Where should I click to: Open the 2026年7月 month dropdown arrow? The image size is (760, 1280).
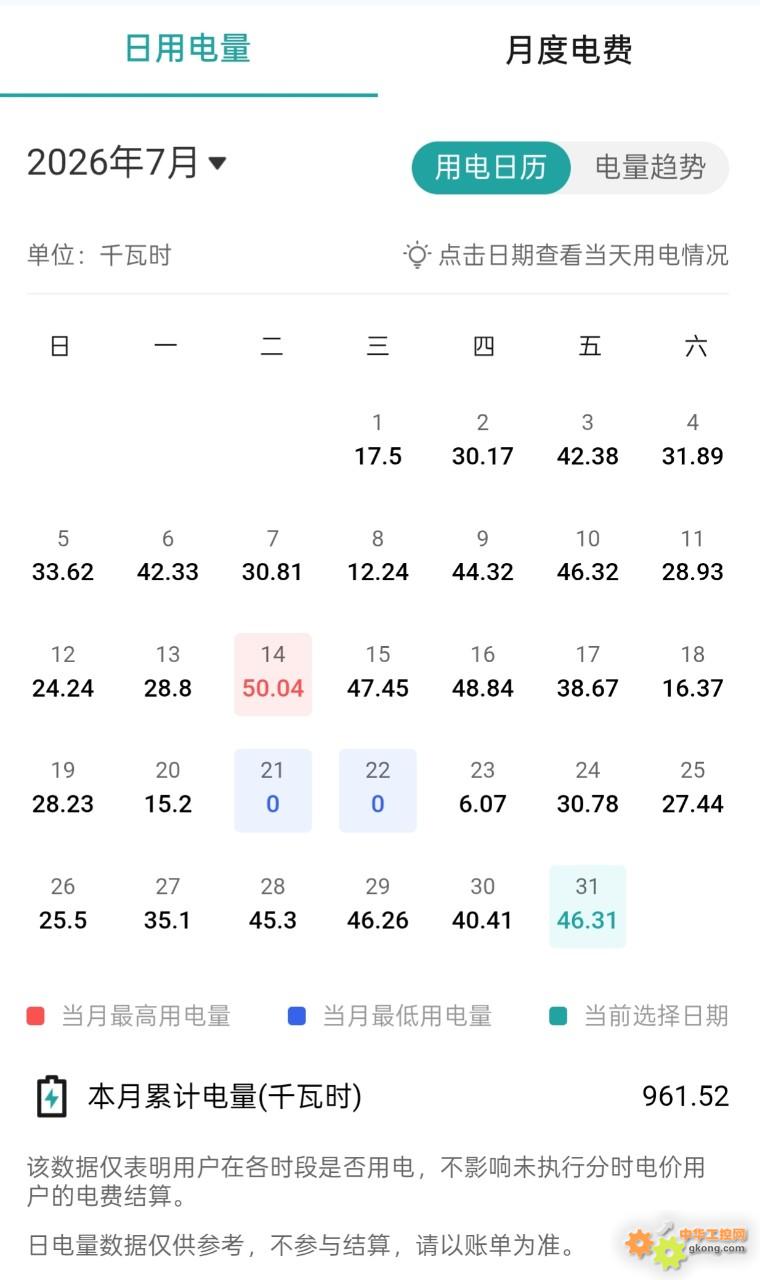217,163
